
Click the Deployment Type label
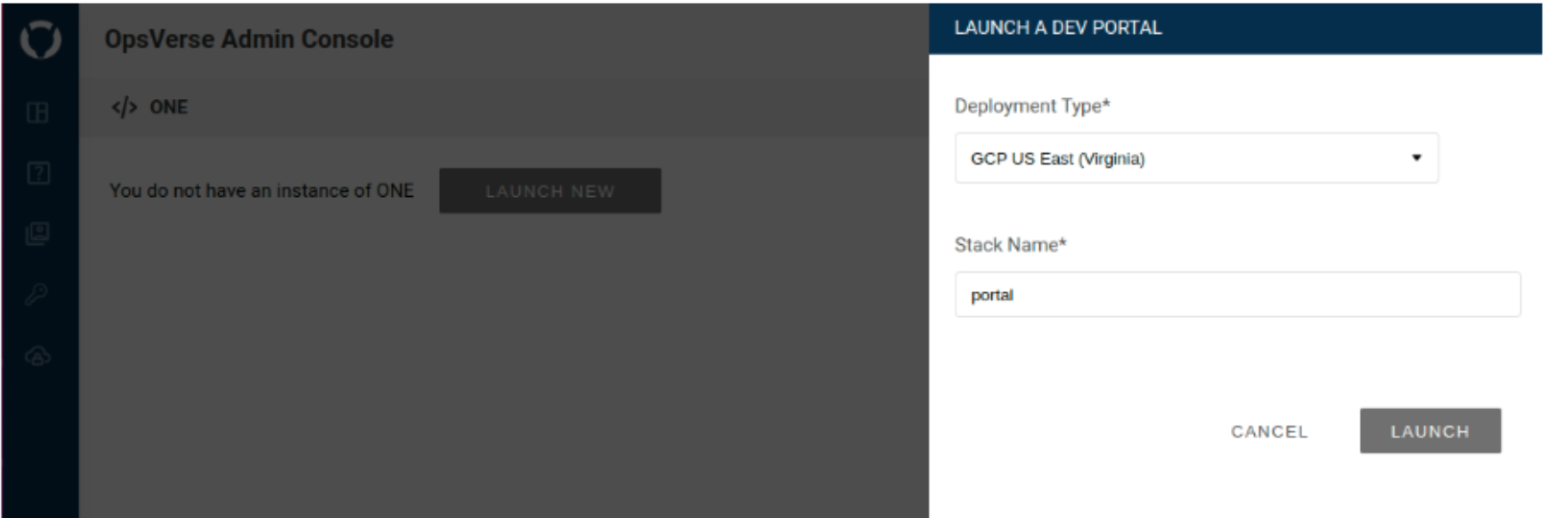point(1033,106)
